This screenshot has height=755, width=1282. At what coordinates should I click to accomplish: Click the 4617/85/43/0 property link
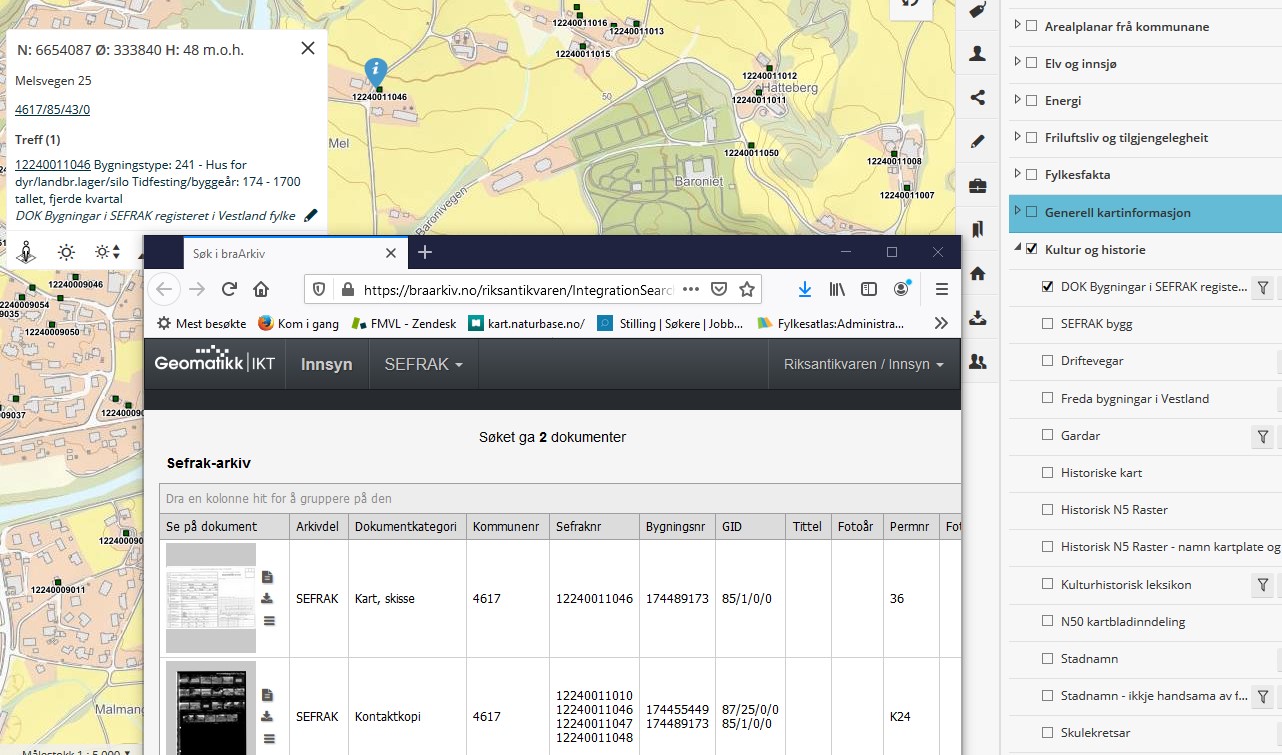coord(52,109)
